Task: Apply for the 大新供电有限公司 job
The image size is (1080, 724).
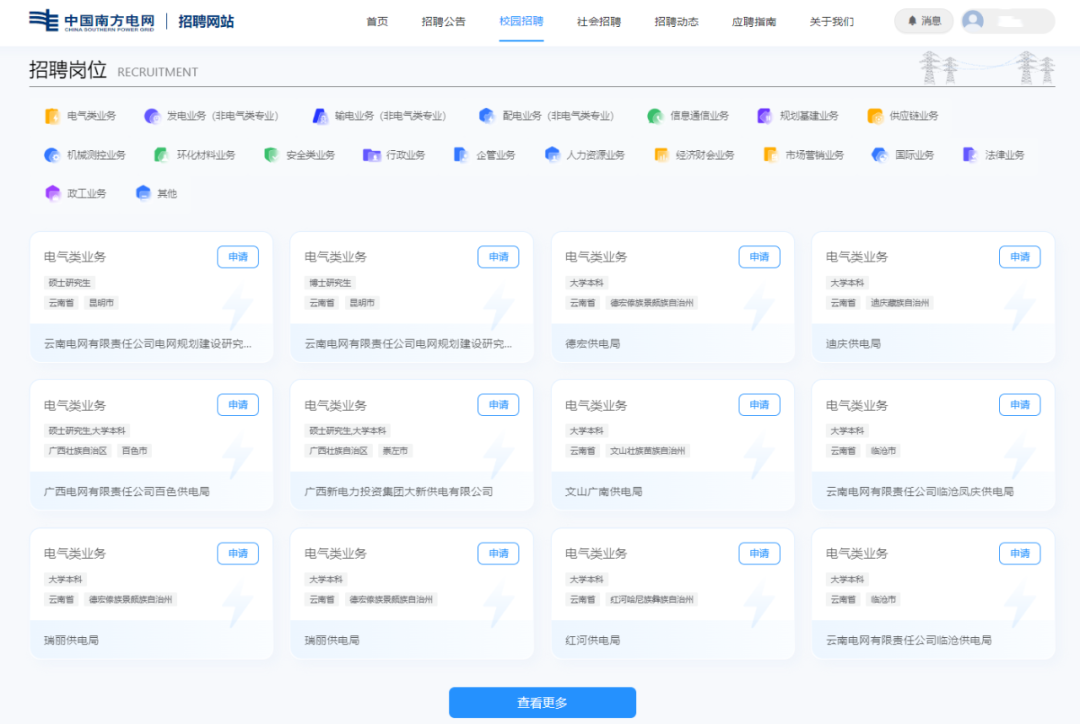Action: click(499, 405)
